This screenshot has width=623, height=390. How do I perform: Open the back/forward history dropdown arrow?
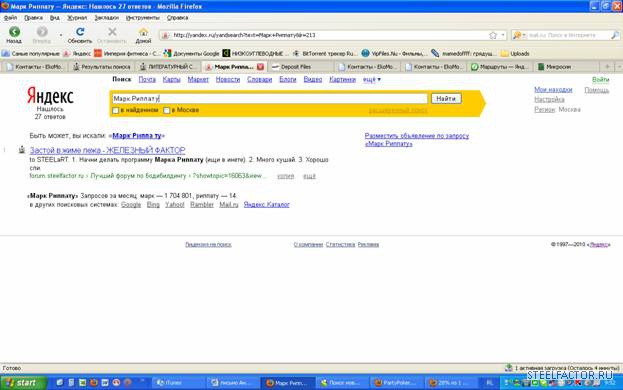tap(61, 35)
